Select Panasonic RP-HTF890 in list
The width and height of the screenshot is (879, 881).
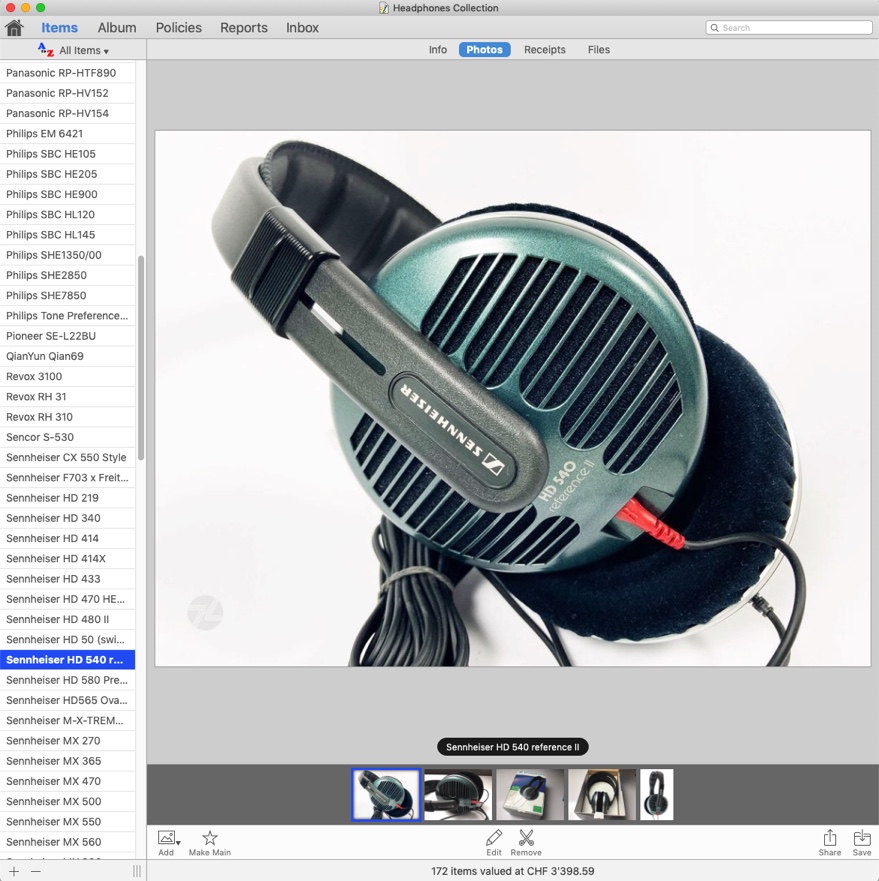(x=67, y=73)
